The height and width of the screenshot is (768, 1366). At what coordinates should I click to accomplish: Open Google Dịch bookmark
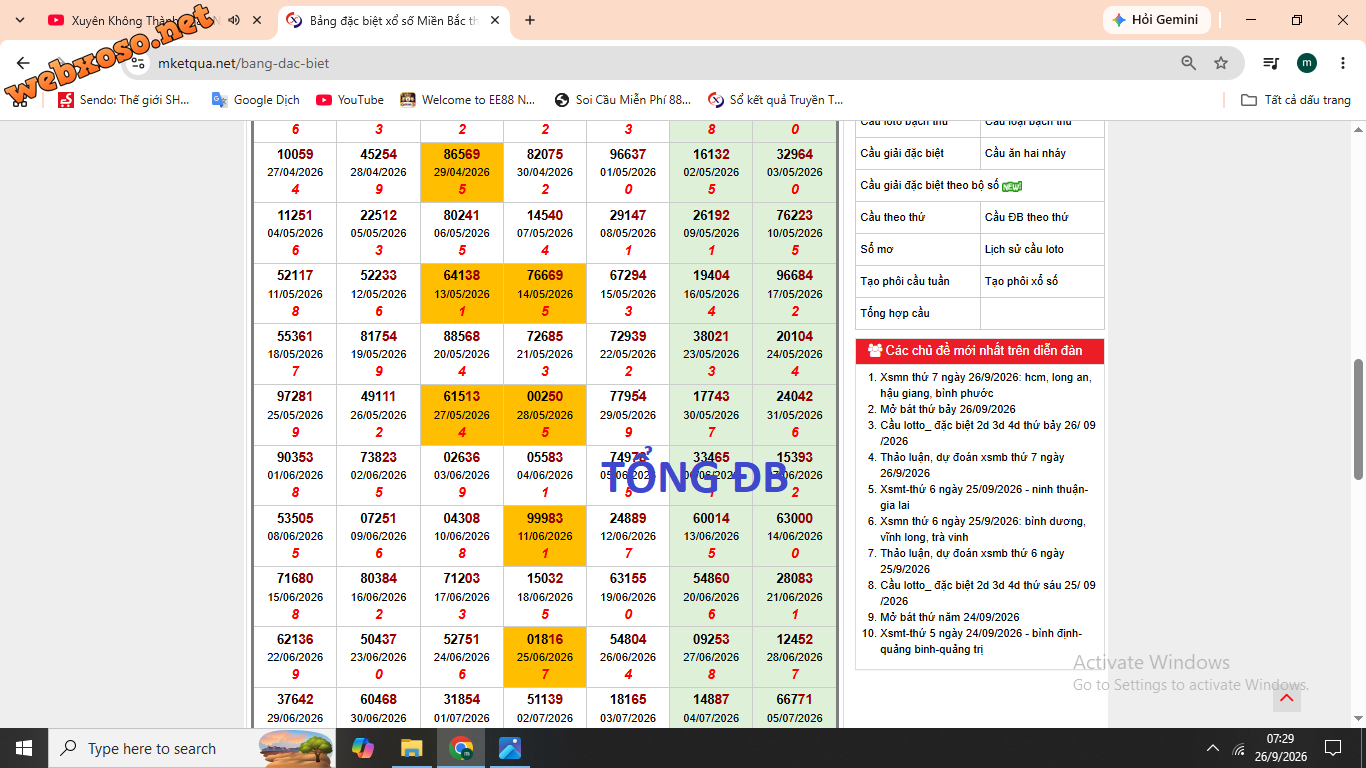256,100
